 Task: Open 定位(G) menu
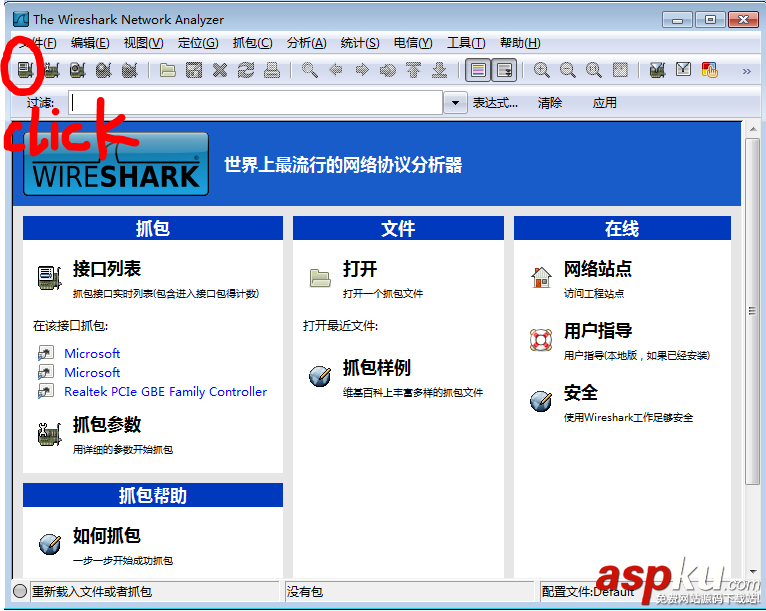click(198, 43)
